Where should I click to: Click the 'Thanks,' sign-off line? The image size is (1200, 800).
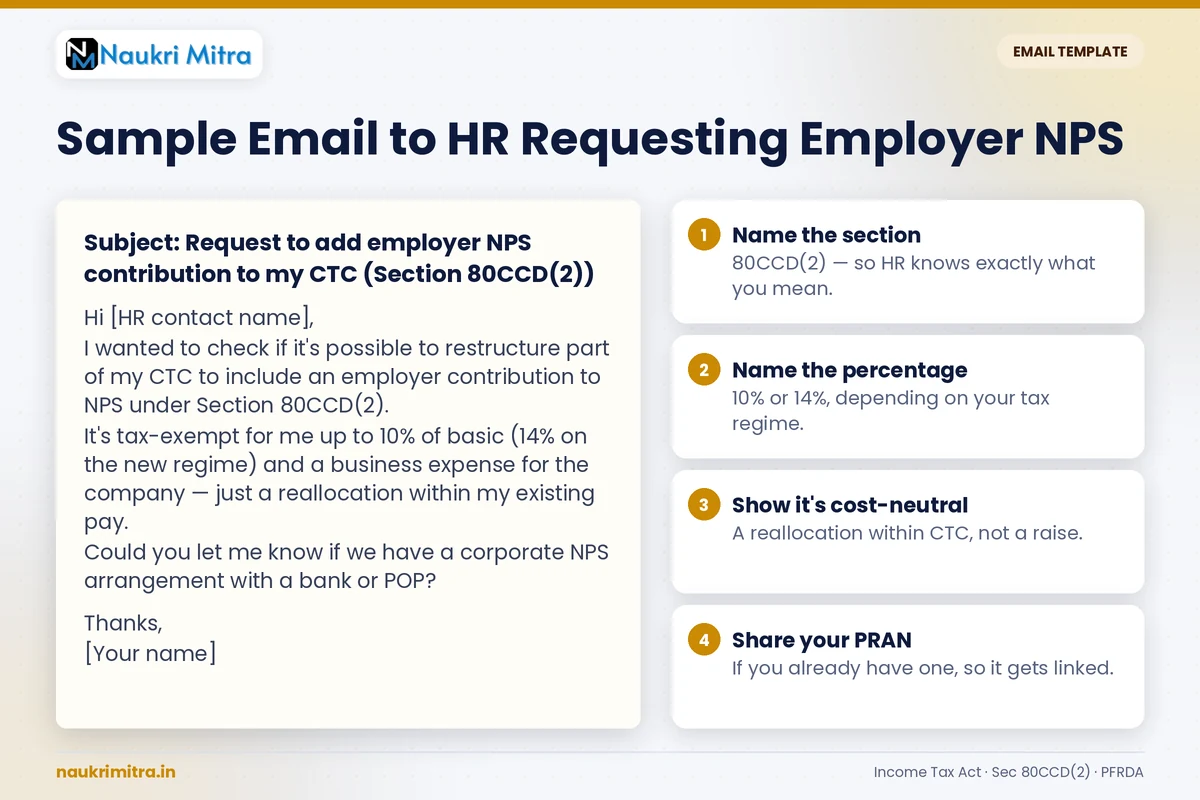pos(123,623)
